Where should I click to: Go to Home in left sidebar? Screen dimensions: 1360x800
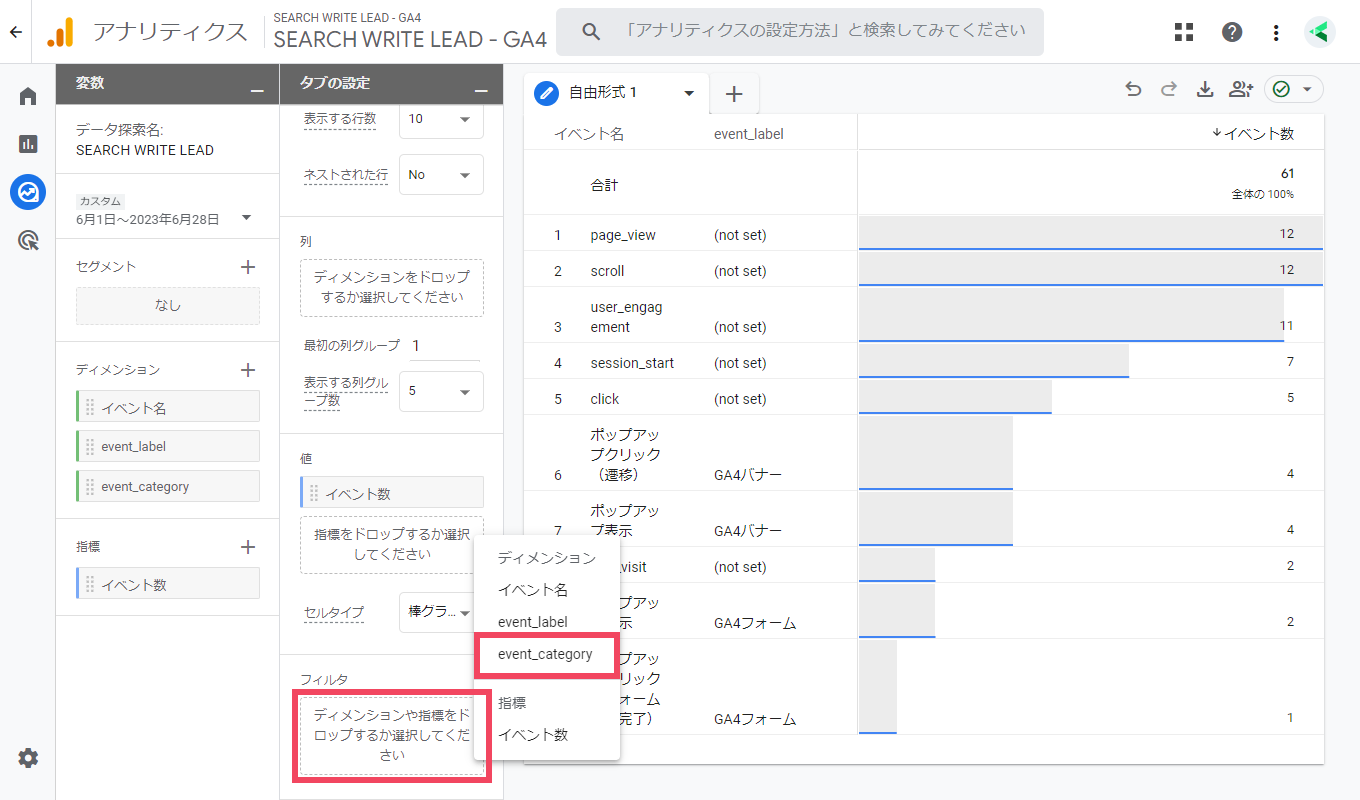pyautogui.click(x=28, y=96)
